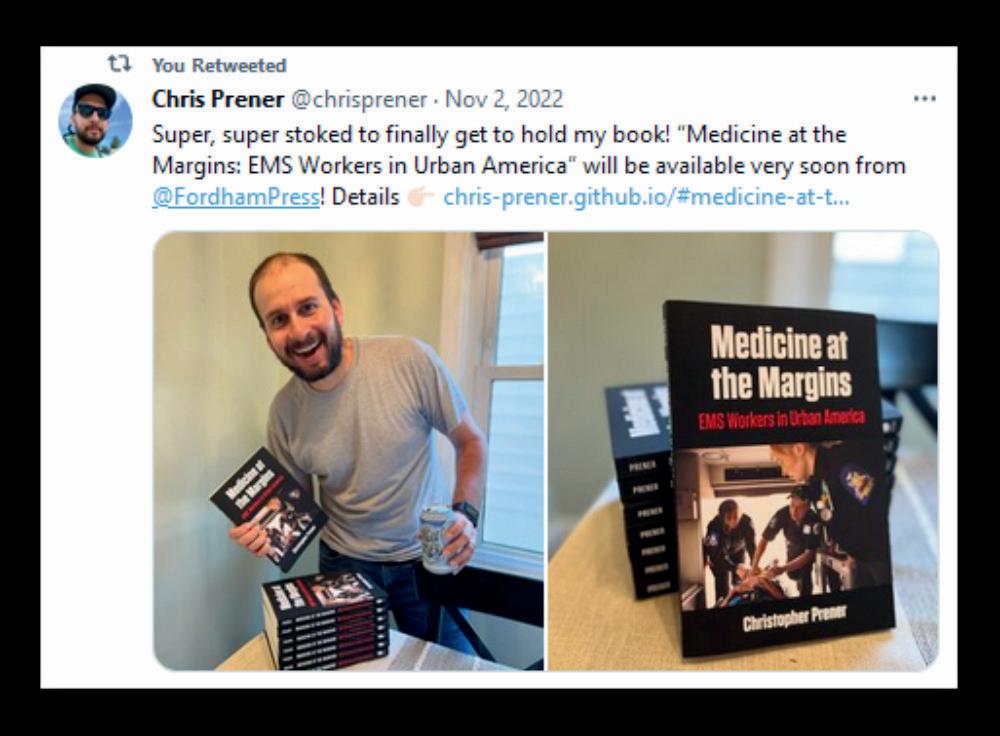The width and height of the screenshot is (1000, 736).
Task: Follow the @FordhamPress mention link
Action: click(x=235, y=197)
